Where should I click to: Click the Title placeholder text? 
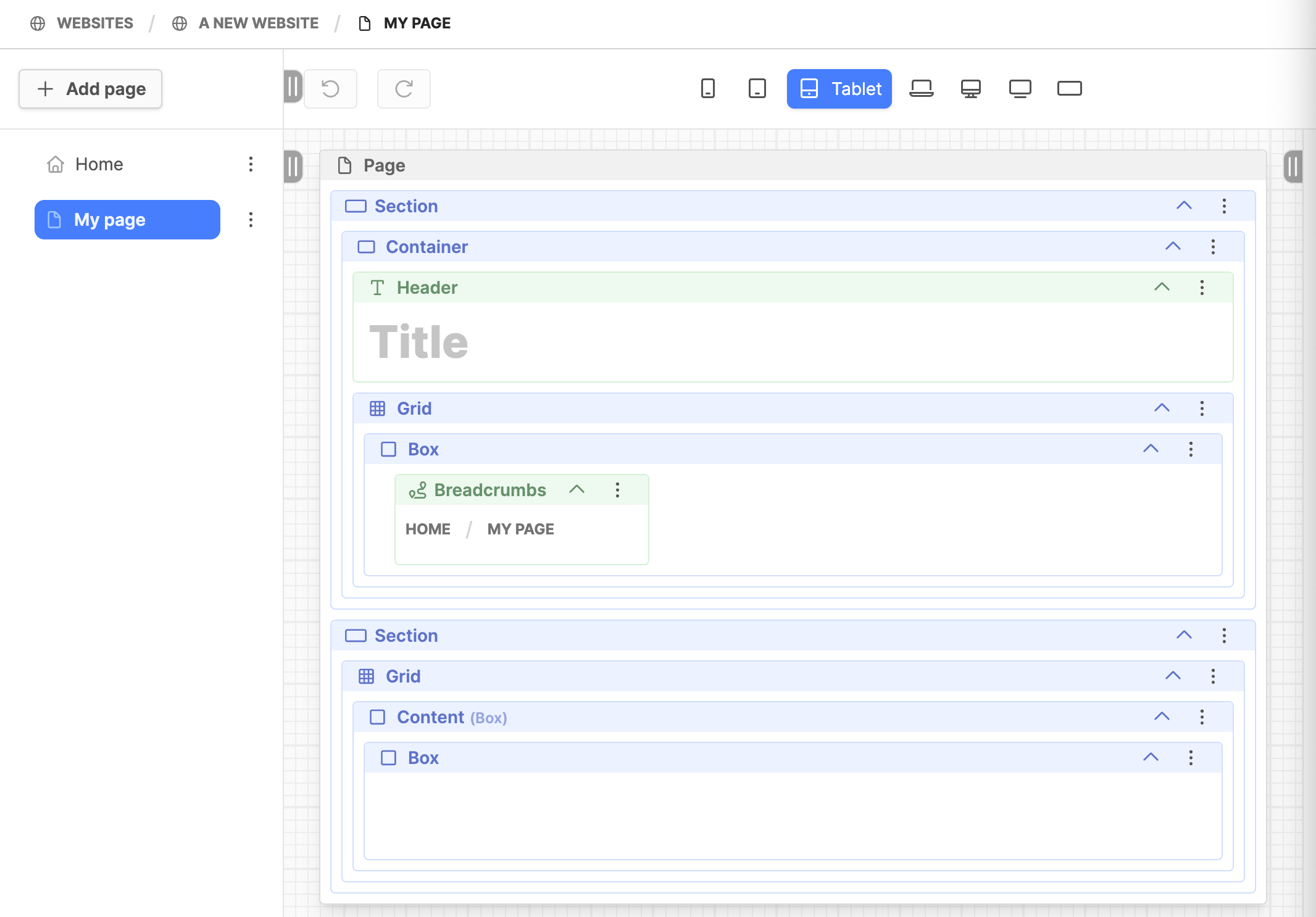(419, 342)
